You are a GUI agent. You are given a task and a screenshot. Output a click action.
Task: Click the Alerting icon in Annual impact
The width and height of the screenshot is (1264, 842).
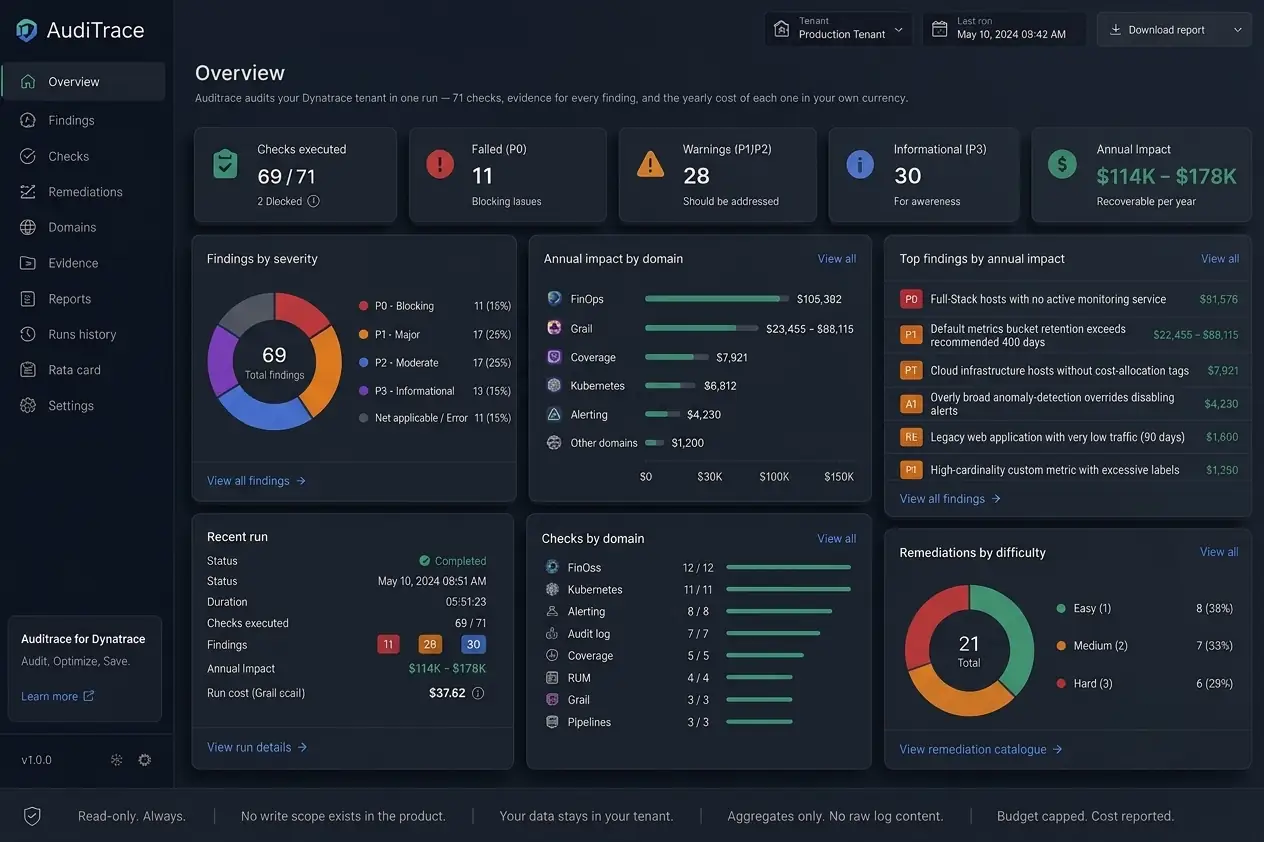pyautogui.click(x=554, y=414)
